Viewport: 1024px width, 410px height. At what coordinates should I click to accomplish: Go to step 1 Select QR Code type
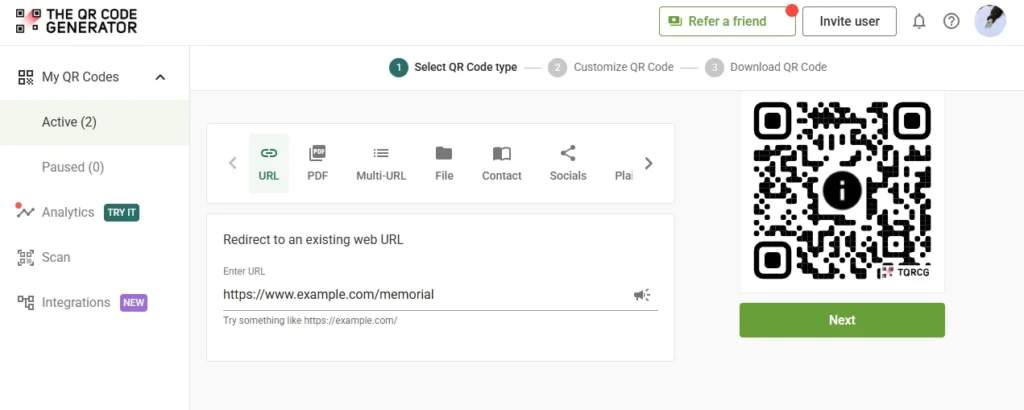453,67
